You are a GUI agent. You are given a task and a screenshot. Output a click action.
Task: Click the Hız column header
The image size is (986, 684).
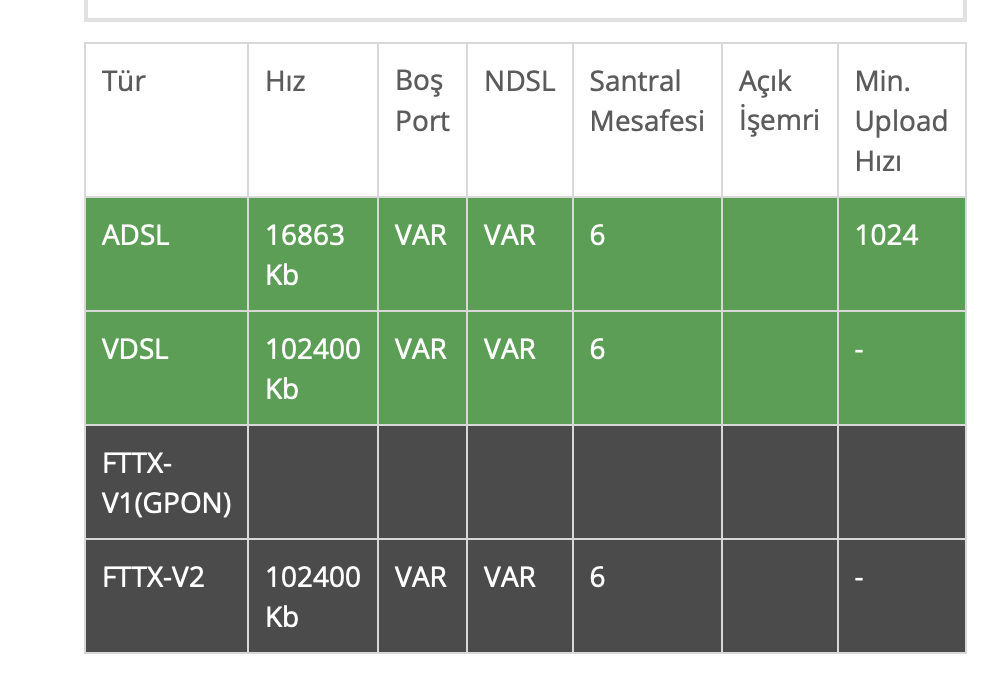click(284, 82)
